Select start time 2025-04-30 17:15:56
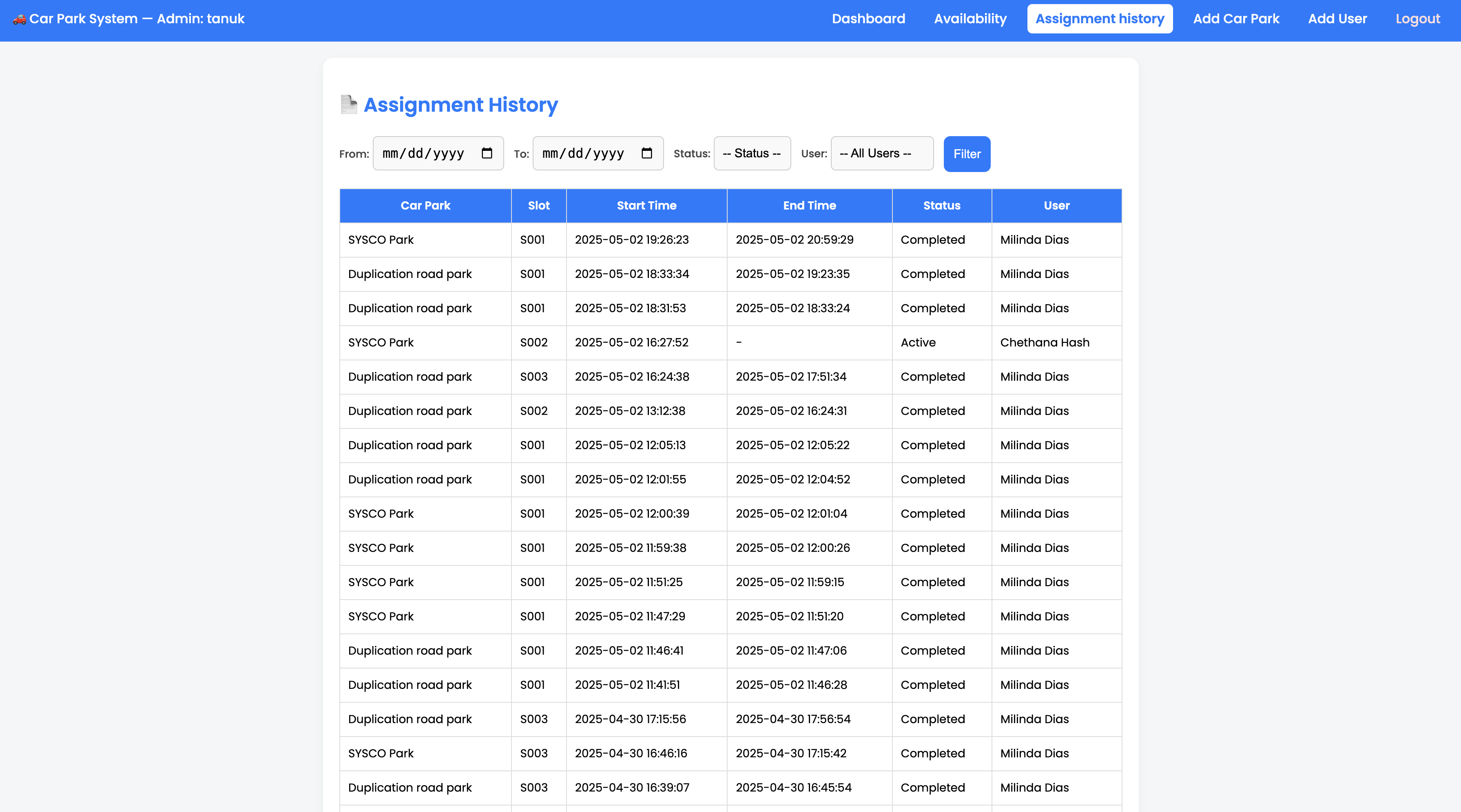 coord(630,719)
